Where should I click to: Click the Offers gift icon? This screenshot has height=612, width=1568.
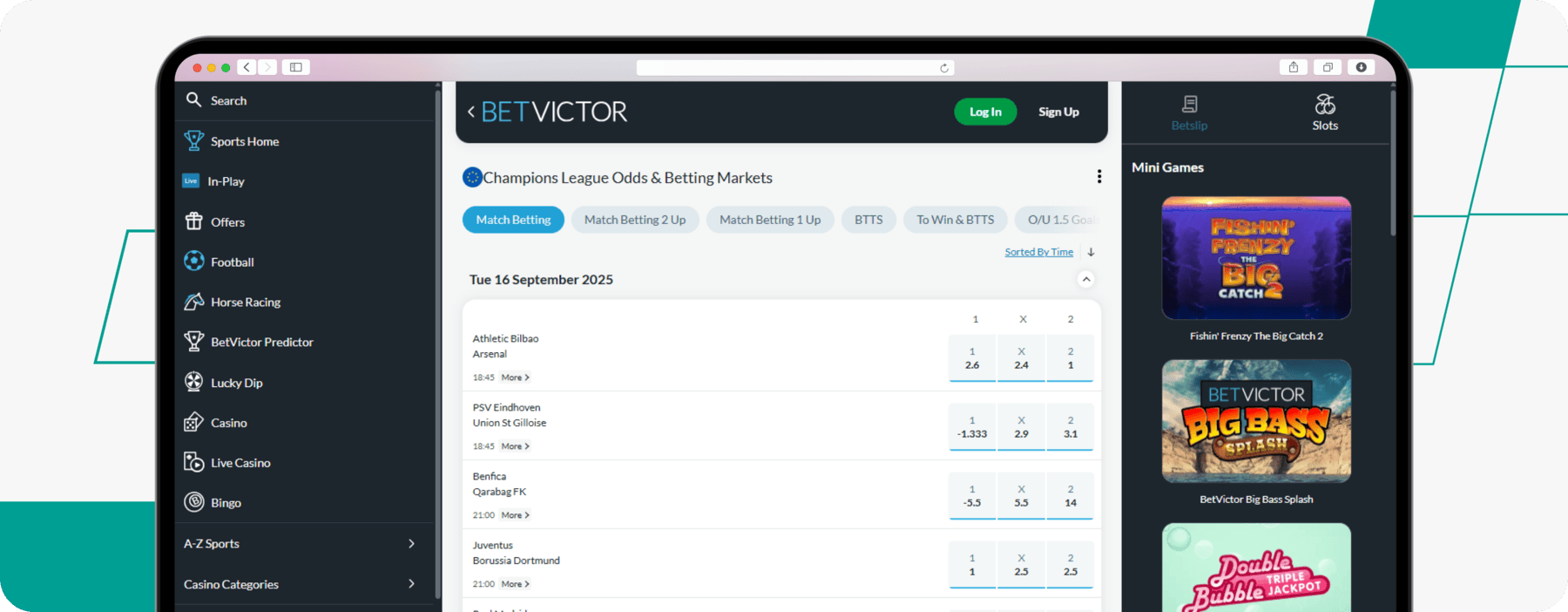click(193, 221)
